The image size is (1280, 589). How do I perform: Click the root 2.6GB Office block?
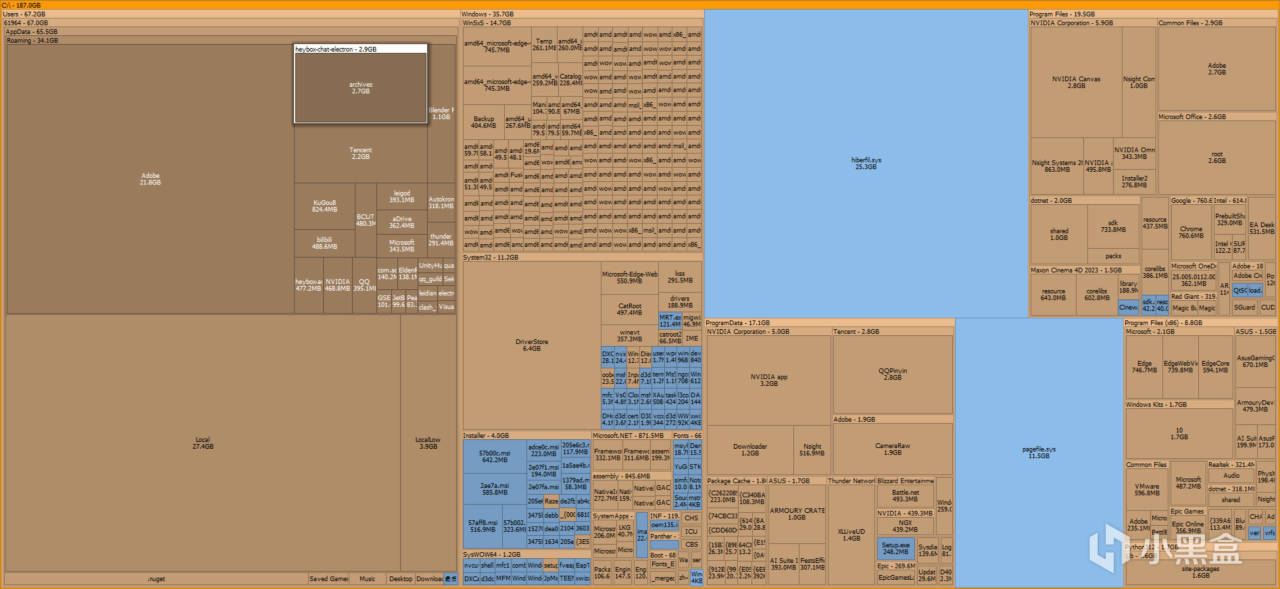coord(1216,158)
